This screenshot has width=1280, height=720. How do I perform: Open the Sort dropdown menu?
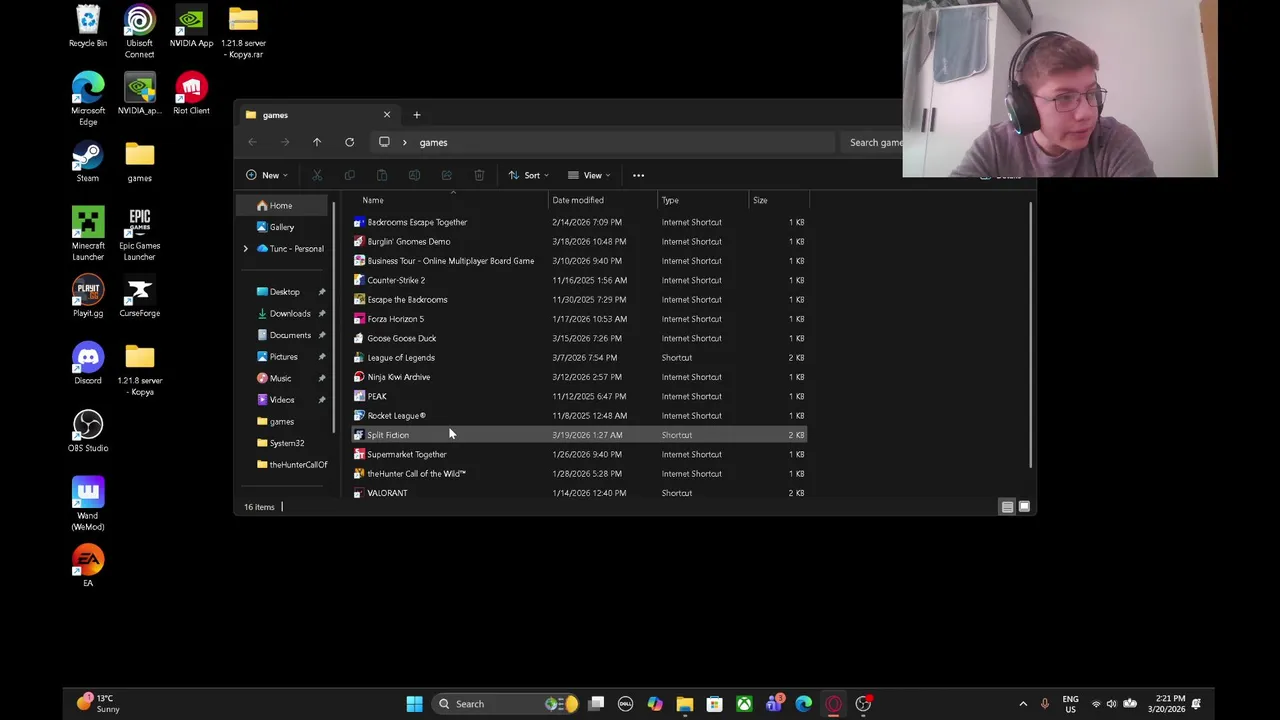click(x=529, y=175)
